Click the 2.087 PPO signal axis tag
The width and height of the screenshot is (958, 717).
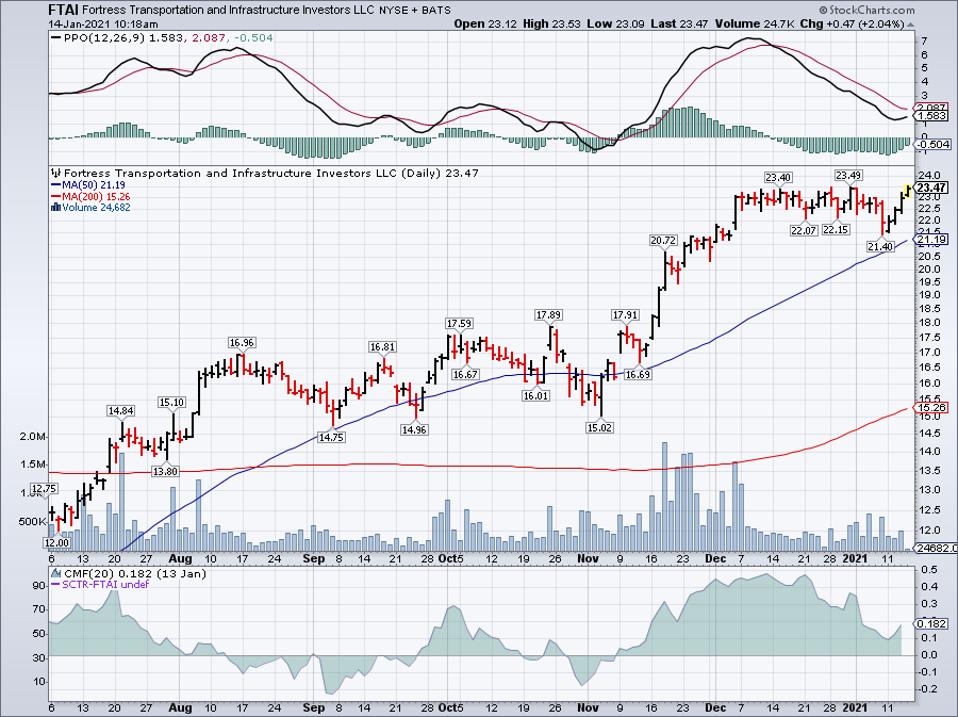(932, 108)
